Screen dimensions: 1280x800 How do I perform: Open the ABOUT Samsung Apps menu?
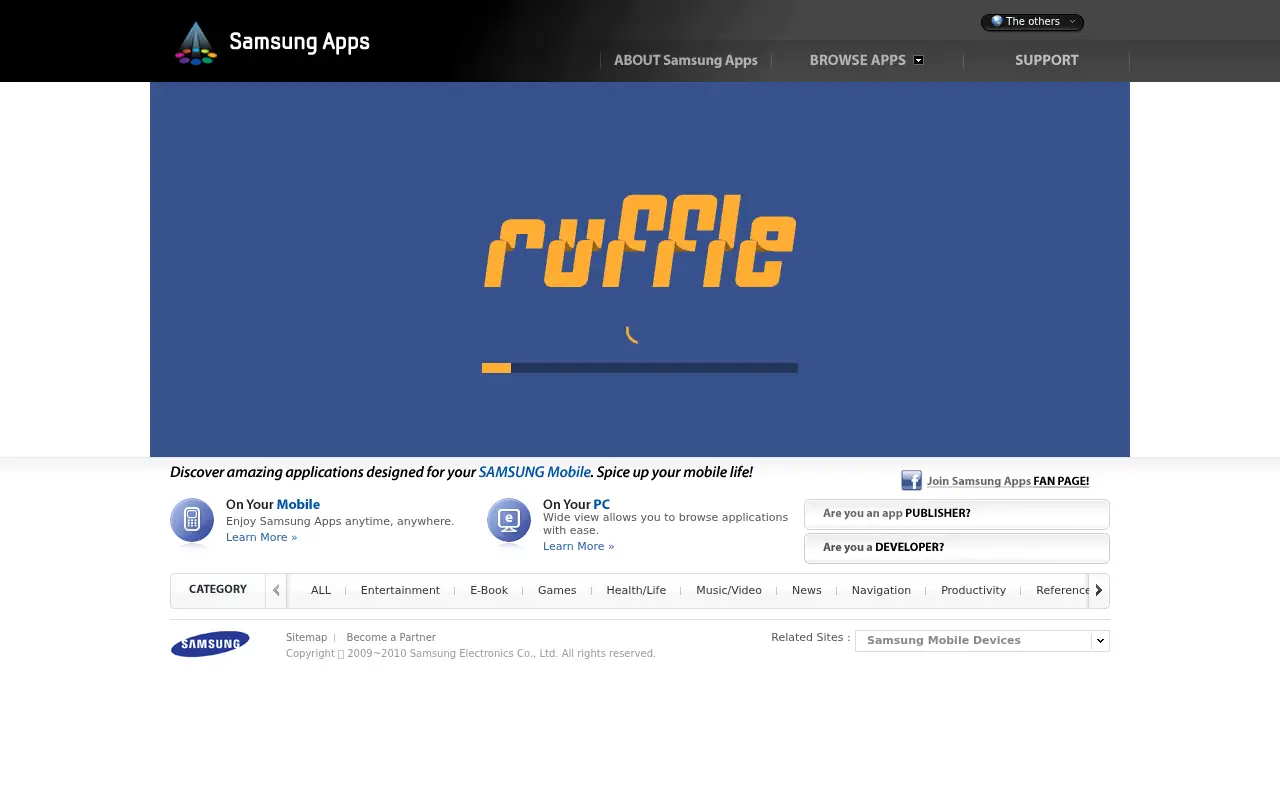point(686,60)
